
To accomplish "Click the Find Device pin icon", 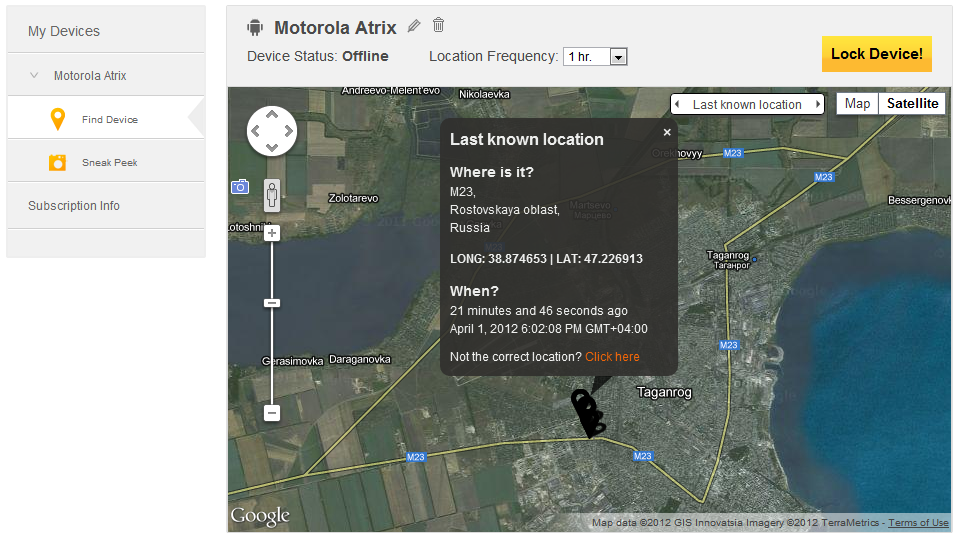I will (57, 119).
